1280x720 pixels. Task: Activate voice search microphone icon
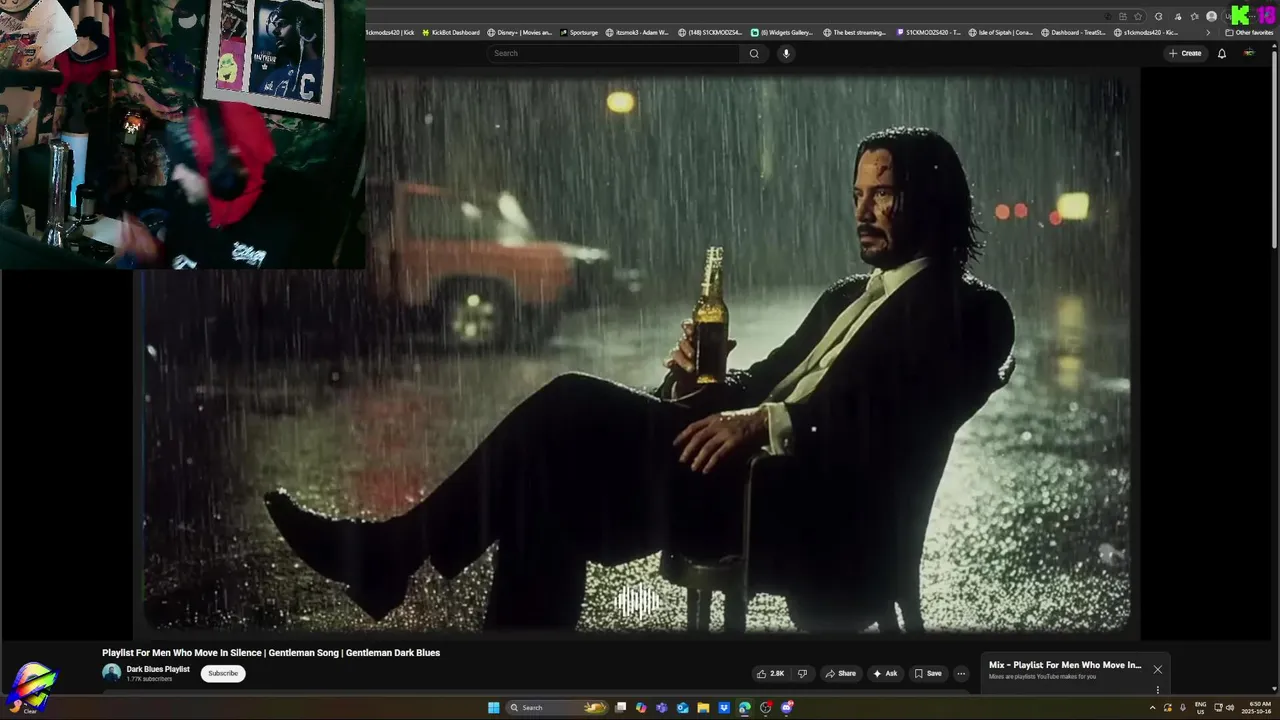(786, 53)
